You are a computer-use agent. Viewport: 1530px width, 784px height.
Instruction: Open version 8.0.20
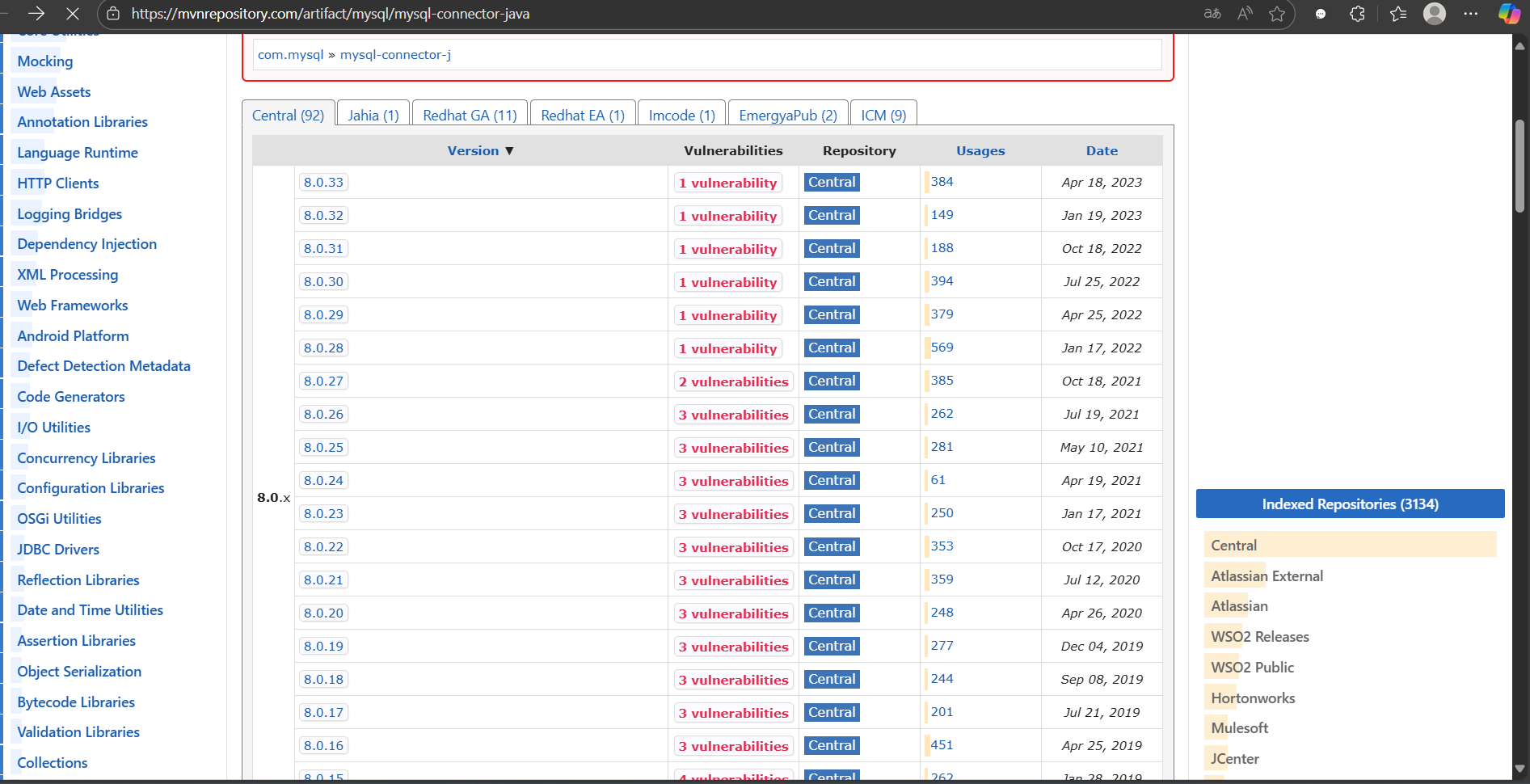tap(323, 613)
